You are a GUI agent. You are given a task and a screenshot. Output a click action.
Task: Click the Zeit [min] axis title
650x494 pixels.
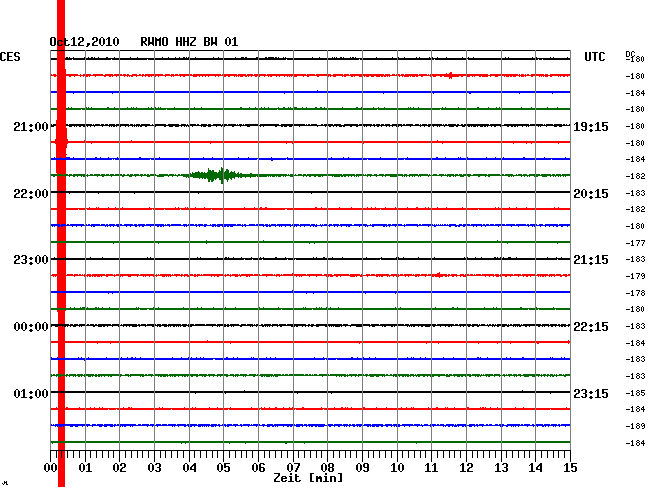pos(308,478)
